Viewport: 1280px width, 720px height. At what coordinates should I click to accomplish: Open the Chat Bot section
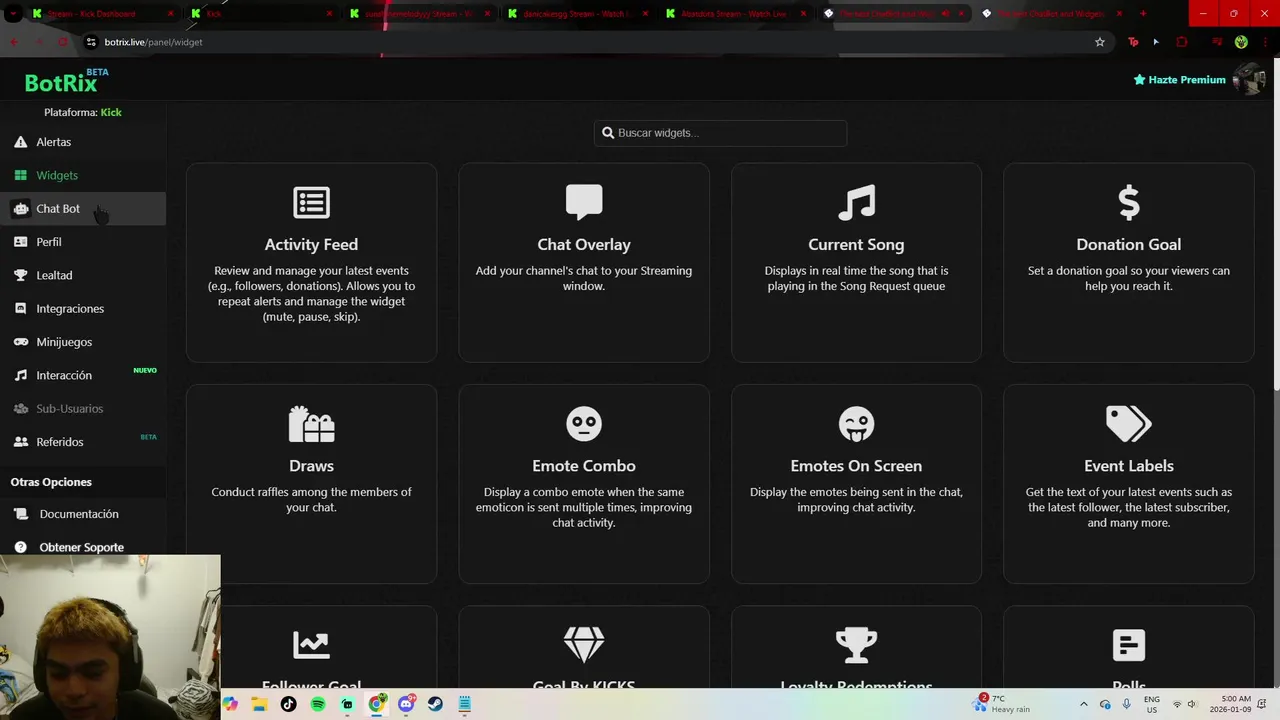83,209
